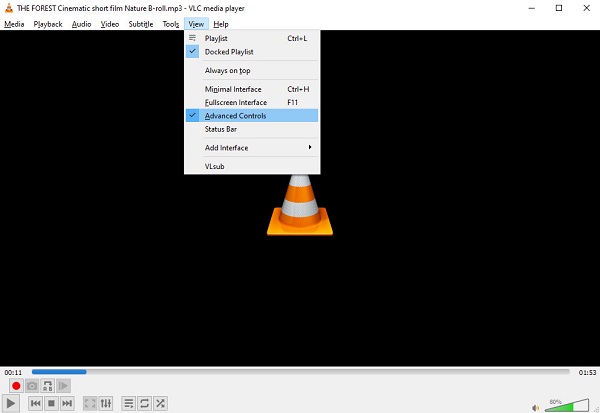Maximize the VLC window
This screenshot has width=600, height=413.
tap(559, 8)
